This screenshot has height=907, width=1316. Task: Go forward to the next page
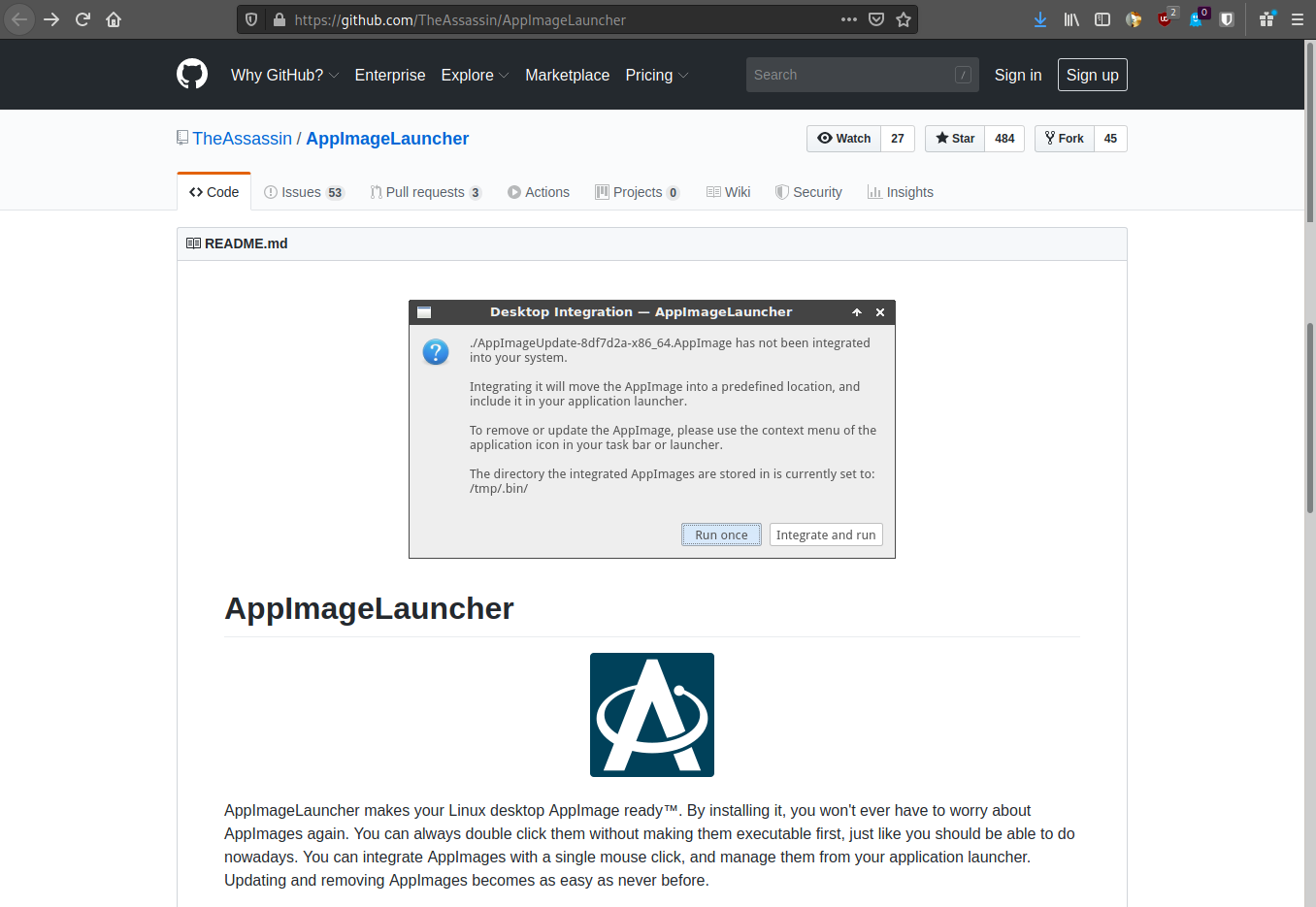click(51, 19)
